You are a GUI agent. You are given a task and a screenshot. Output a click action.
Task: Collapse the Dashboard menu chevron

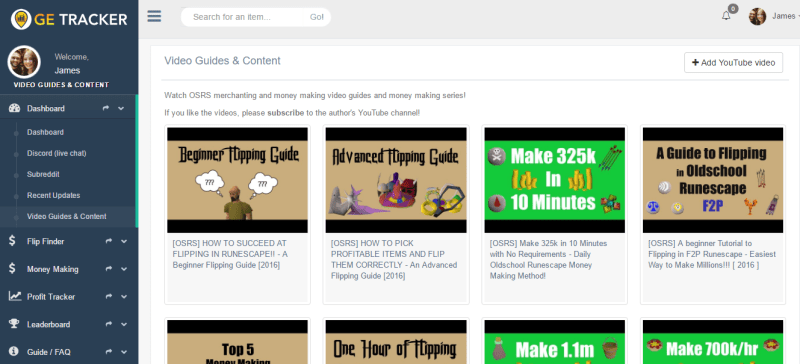pyautogui.click(x=121, y=108)
